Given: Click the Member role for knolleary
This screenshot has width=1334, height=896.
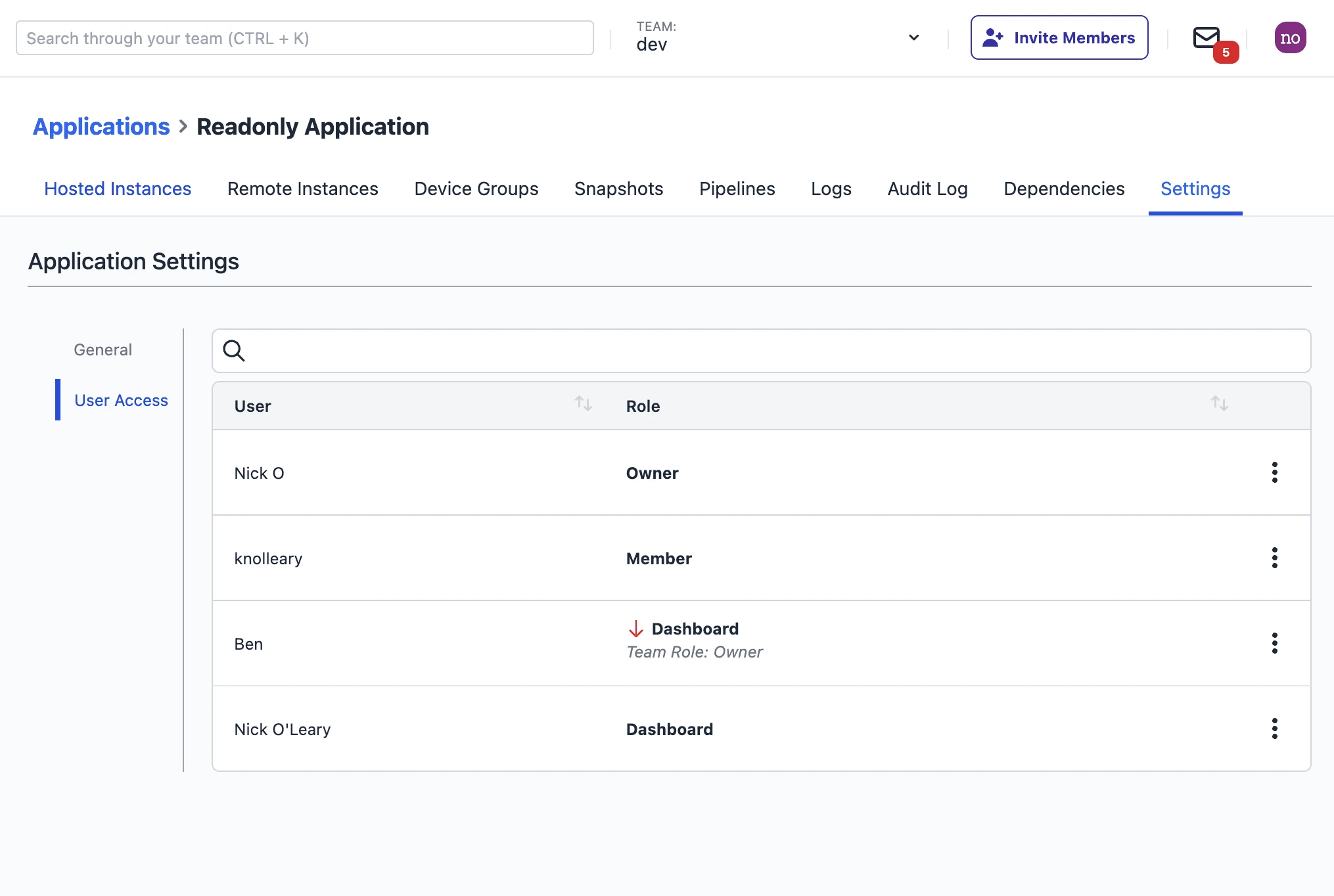Looking at the screenshot, I should pyautogui.click(x=659, y=558).
